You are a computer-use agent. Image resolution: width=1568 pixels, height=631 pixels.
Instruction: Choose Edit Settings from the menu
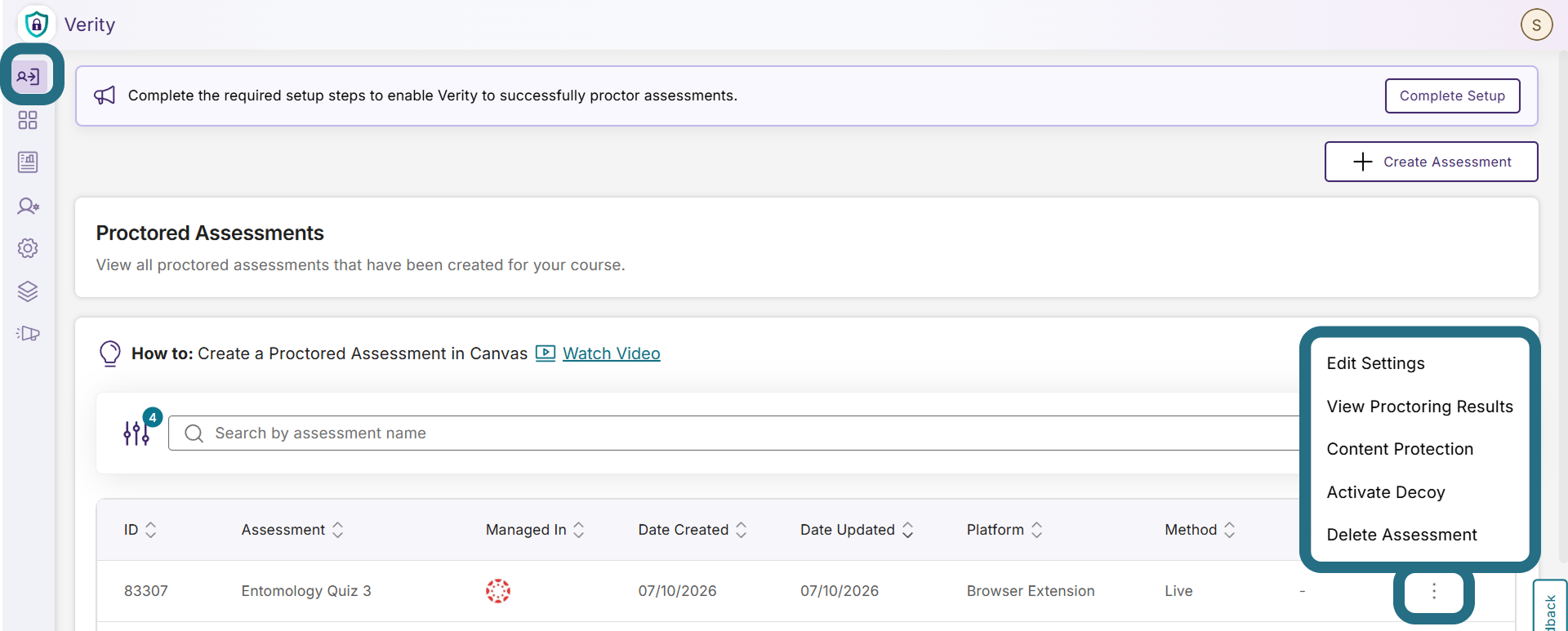coord(1375,363)
